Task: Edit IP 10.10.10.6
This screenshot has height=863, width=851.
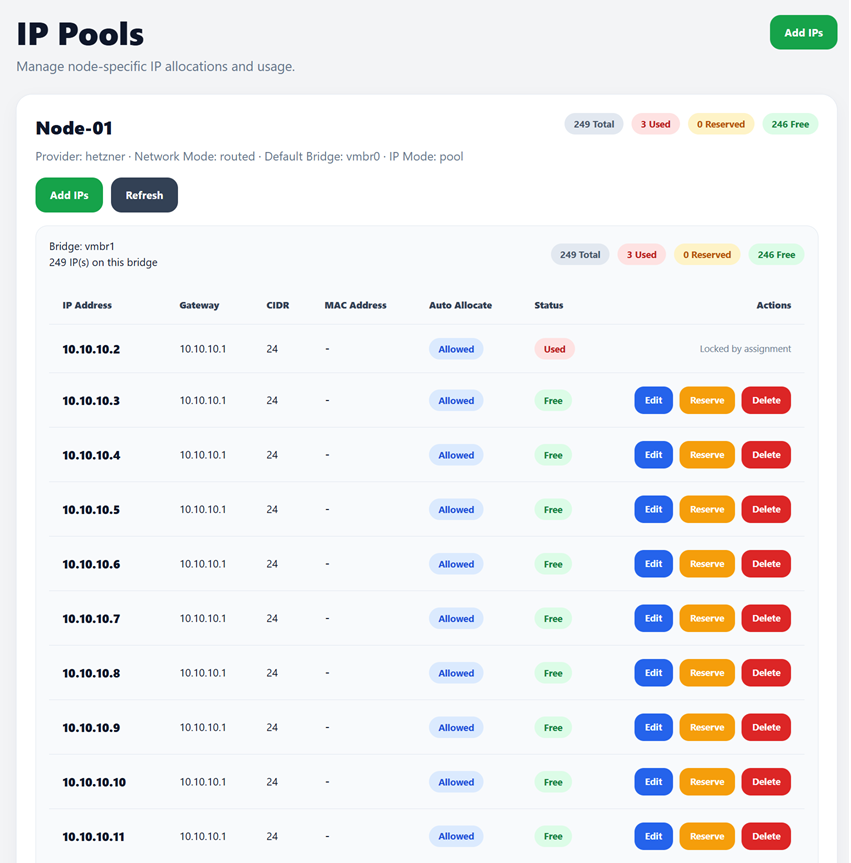Action: pyautogui.click(x=653, y=564)
